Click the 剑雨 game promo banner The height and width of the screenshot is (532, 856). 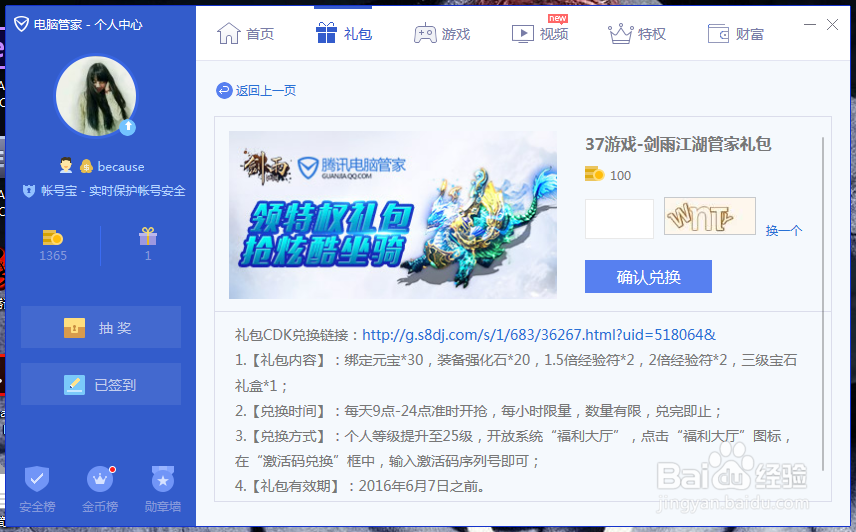point(393,215)
